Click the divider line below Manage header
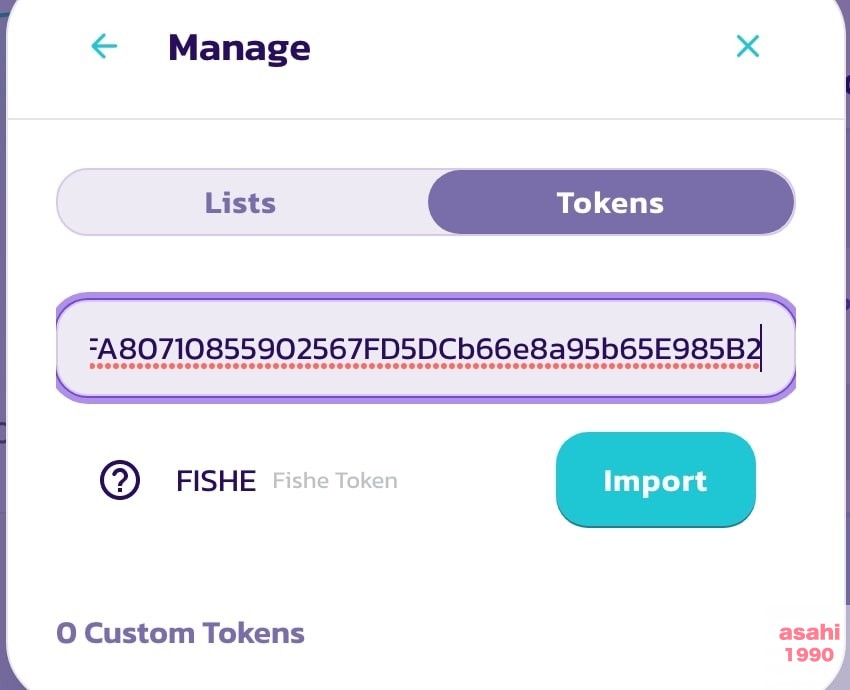The width and height of the screenshot is (850, 690). coord(425,119)
